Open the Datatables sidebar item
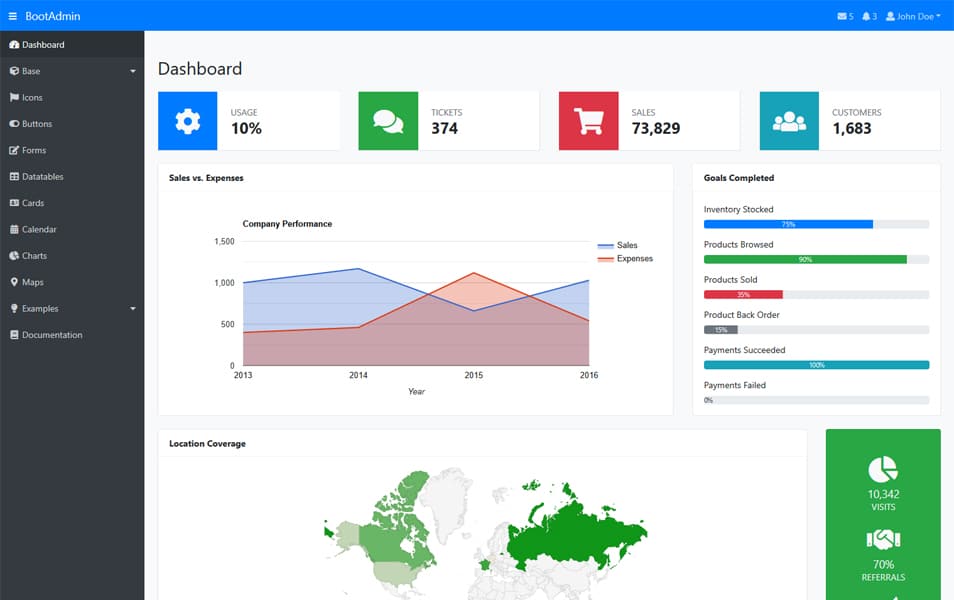954x600 pixels. pos(42,177)
